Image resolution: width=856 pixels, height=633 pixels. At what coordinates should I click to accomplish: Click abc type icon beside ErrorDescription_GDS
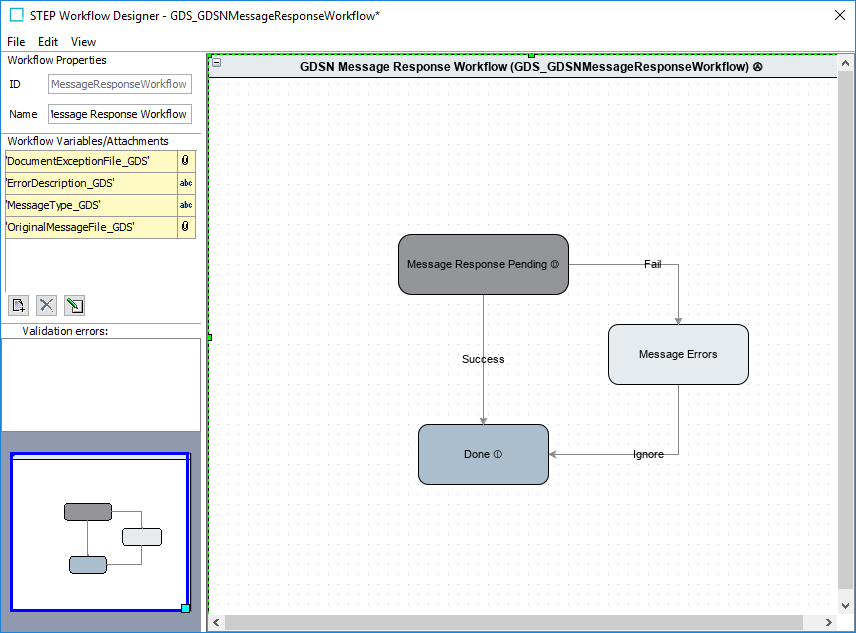[x=186, y=183]
